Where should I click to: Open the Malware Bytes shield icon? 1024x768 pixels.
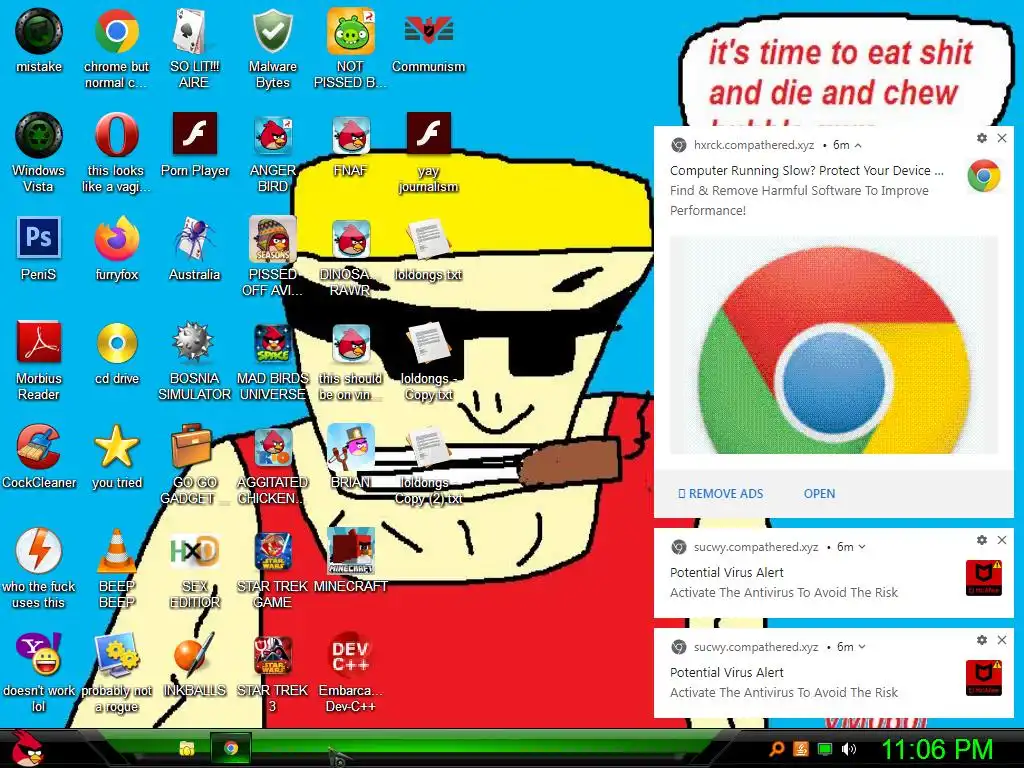[272, 31]
